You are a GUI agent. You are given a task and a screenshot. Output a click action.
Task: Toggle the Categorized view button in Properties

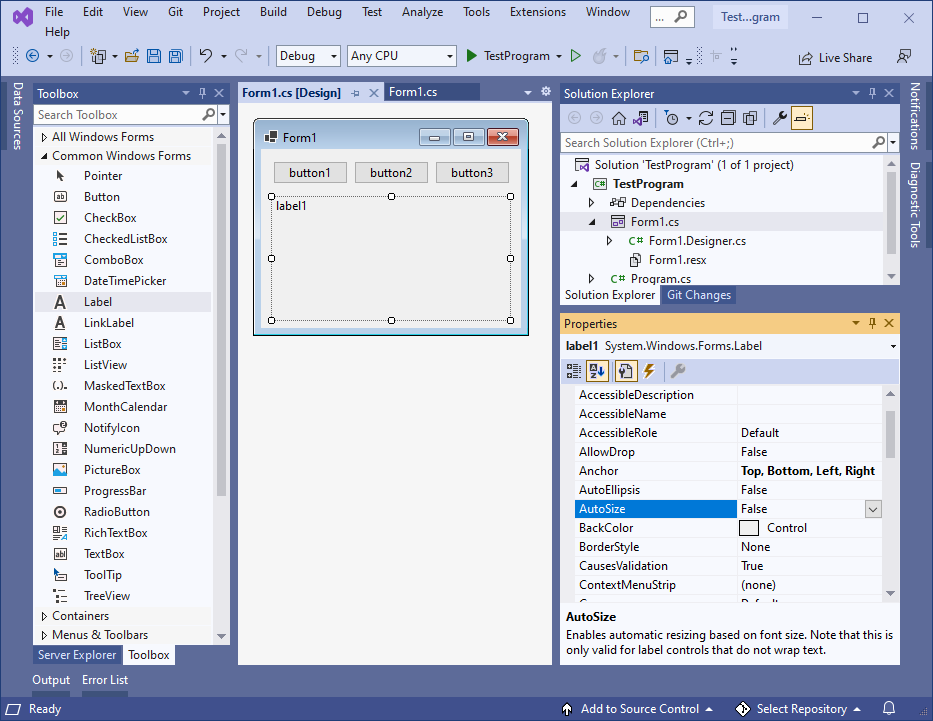tap(574, 371)
